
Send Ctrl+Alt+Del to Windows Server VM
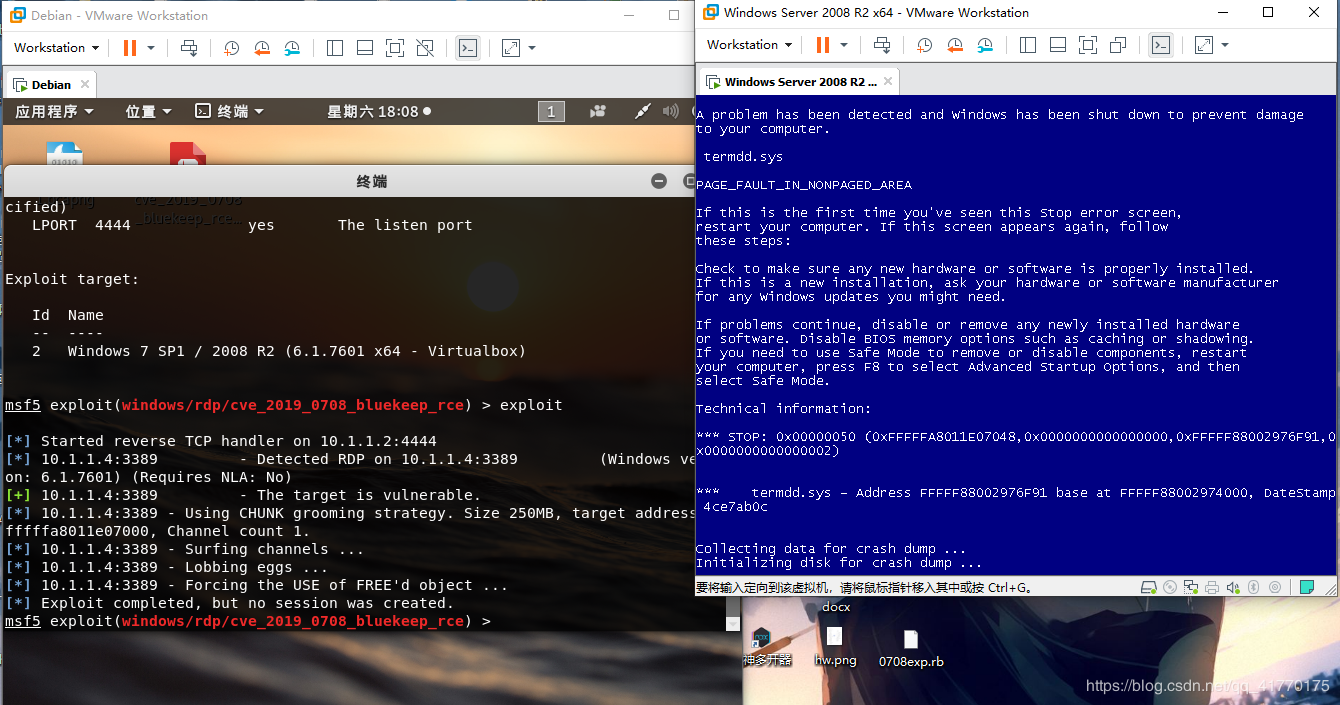[x=882, y=45]
